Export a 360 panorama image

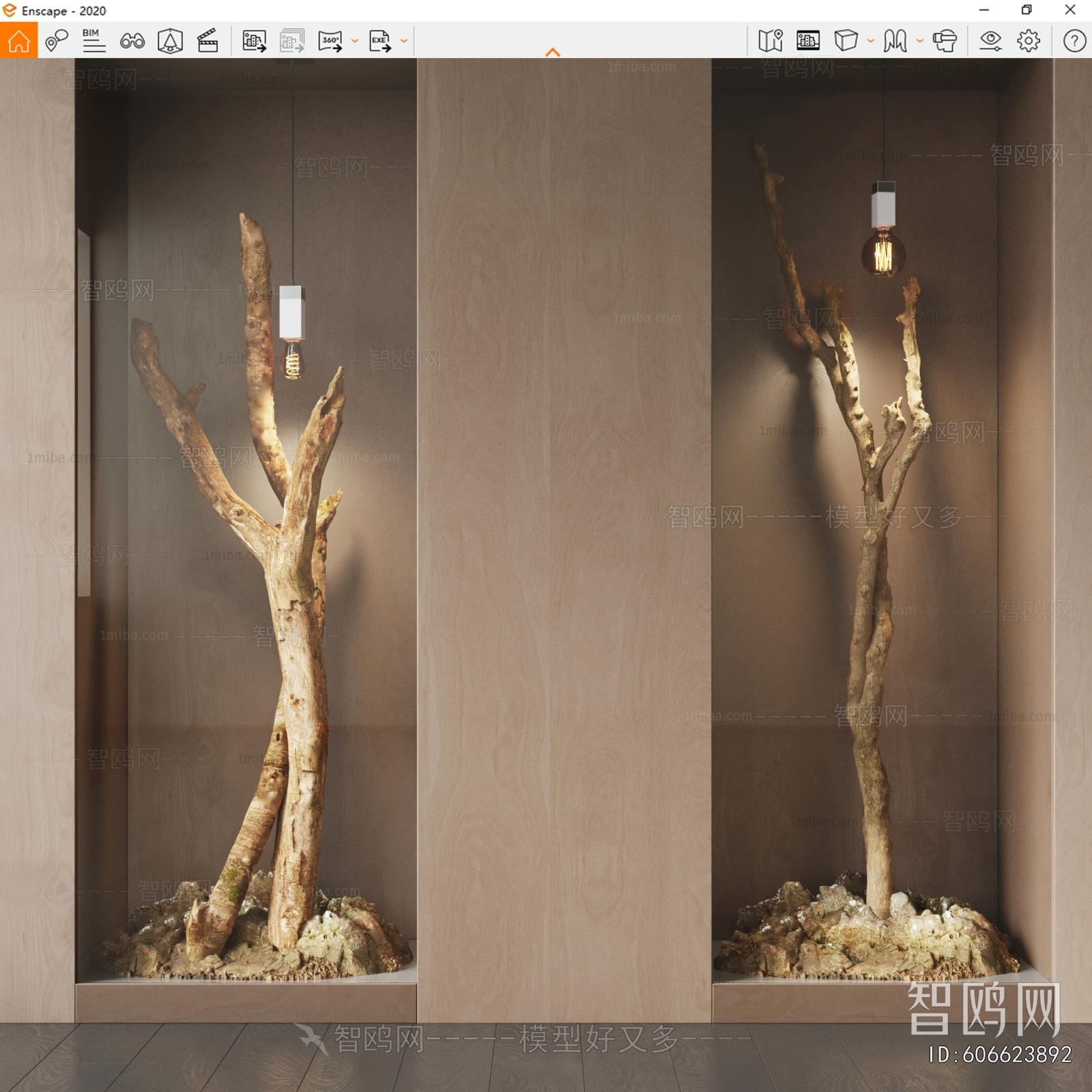click(x=331, y=41)
